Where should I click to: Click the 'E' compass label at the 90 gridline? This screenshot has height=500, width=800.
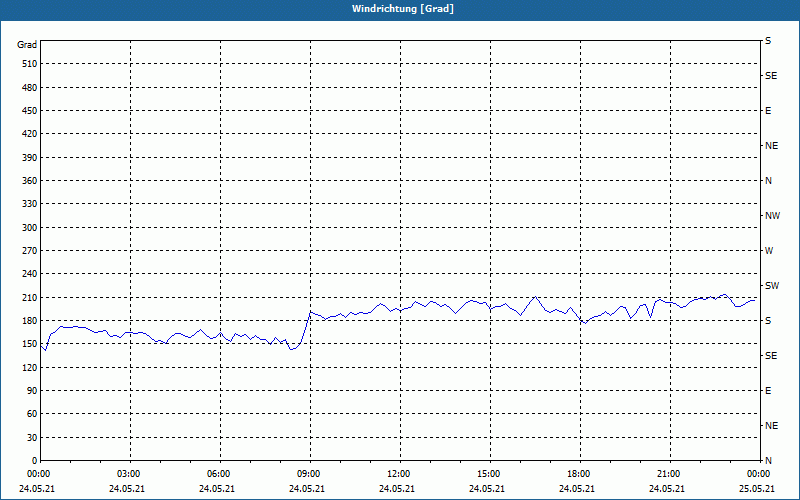click(768, 391)
